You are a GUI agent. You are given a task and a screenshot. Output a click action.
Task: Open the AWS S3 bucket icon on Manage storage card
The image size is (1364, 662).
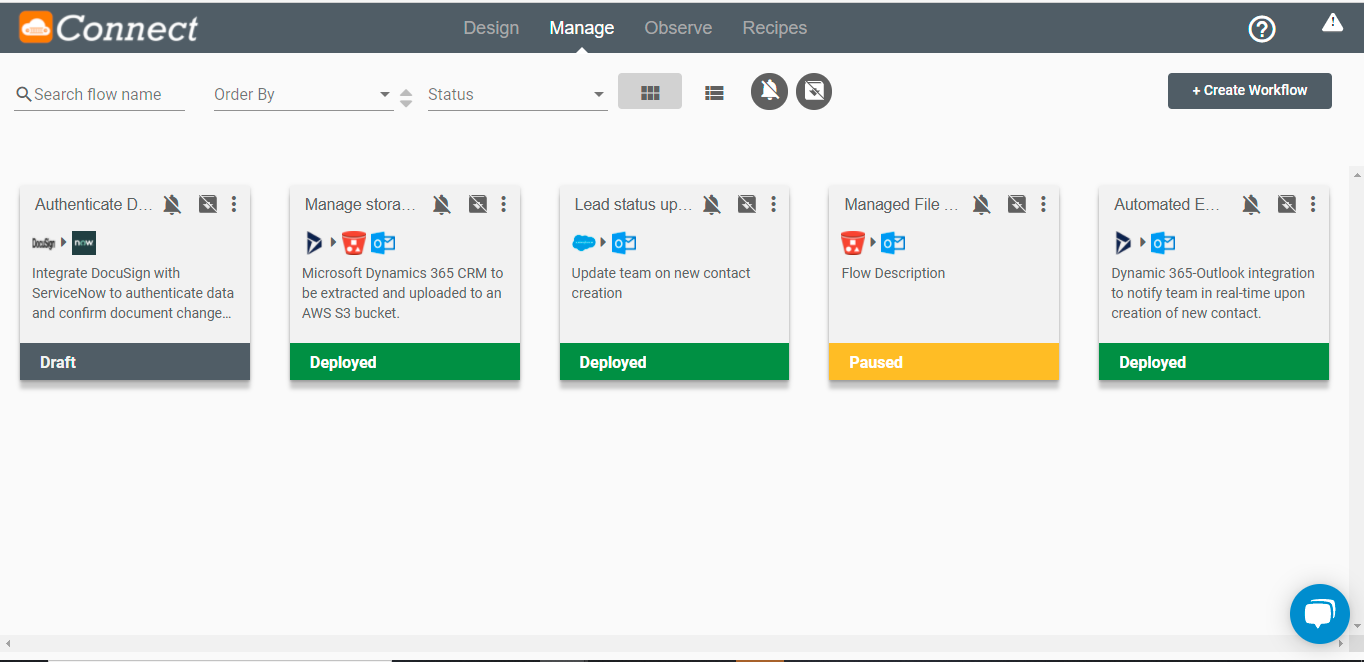point(352,242)
